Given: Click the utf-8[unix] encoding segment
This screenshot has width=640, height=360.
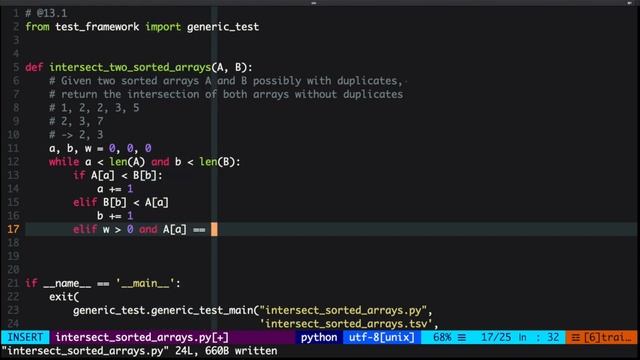Looking at the screenshot, I should (x=381, y=337).
